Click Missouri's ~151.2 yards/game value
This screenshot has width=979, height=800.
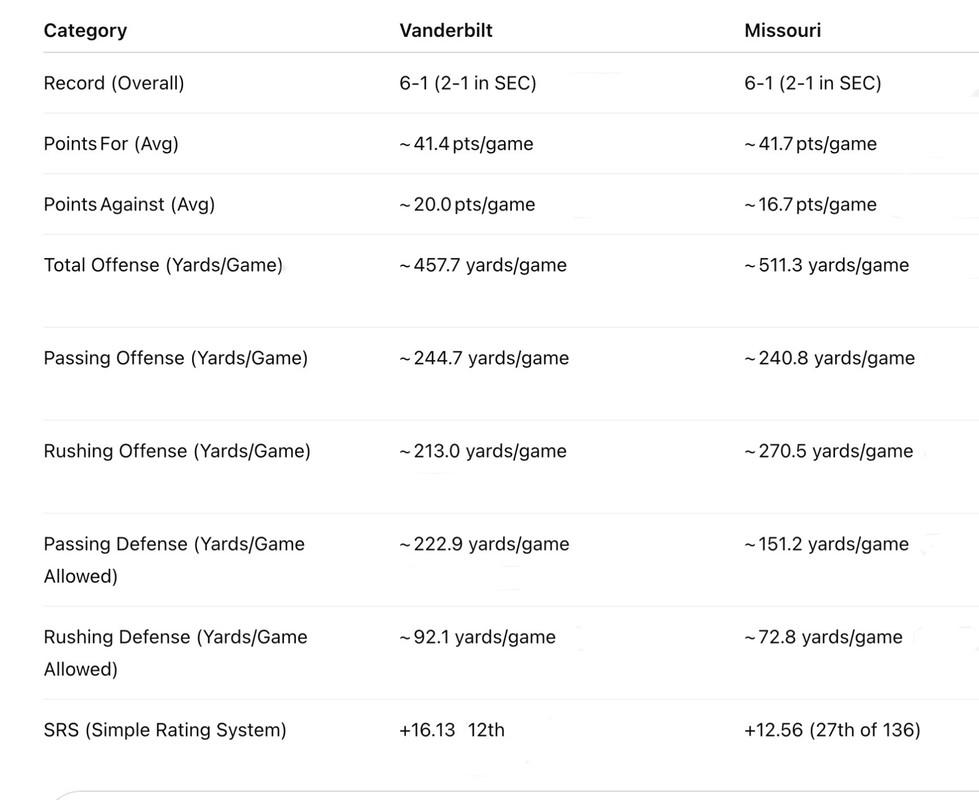click(x=826, y=544)
